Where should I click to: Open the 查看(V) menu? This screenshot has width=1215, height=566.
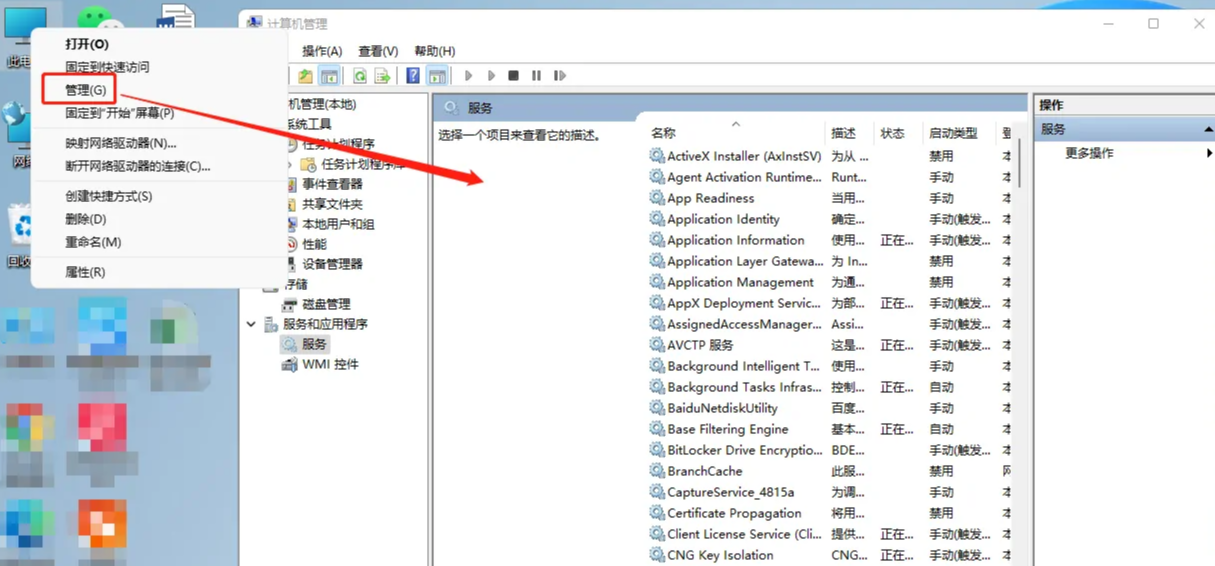point(378,51)
